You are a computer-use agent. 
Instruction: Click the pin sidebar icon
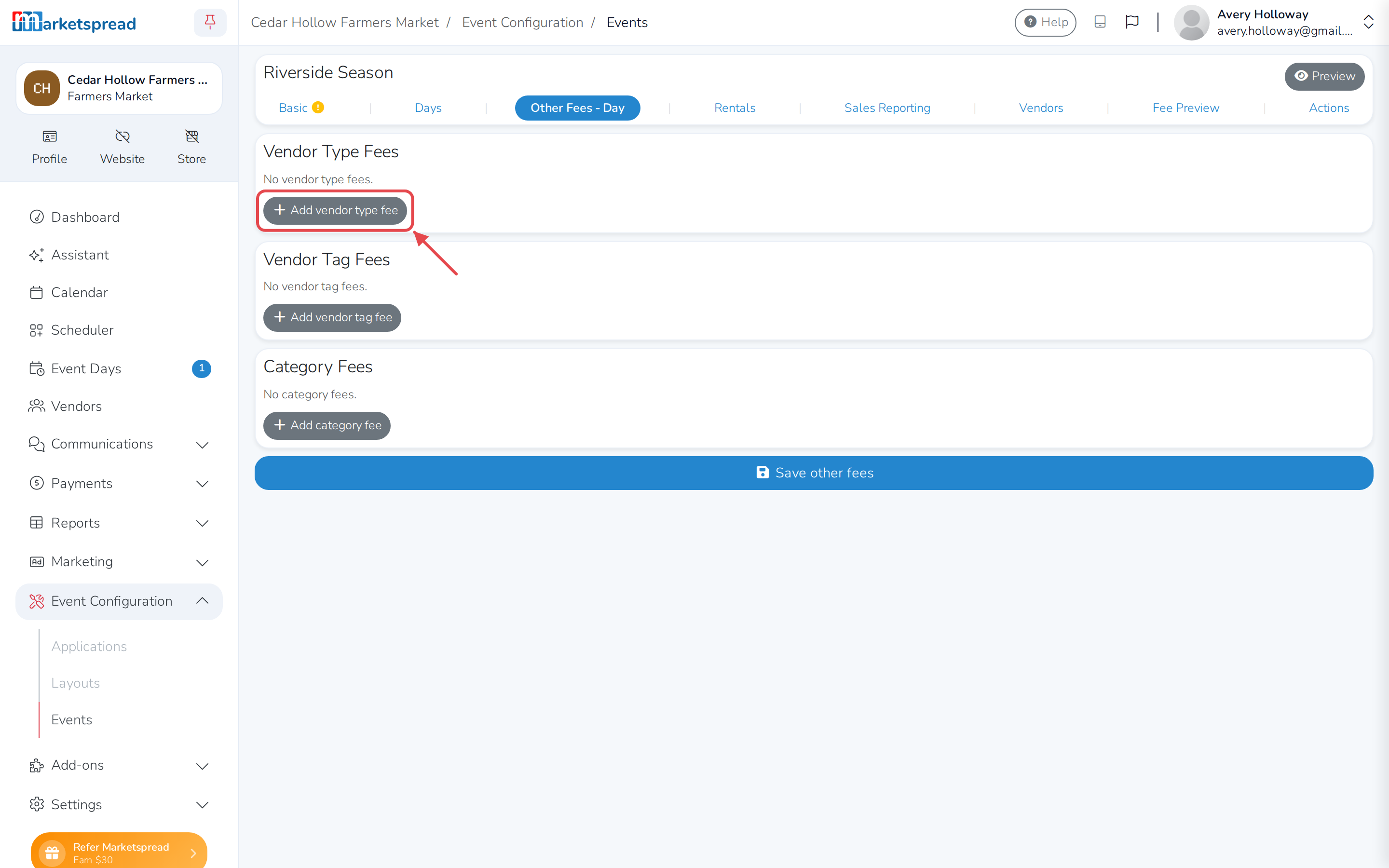210,22
